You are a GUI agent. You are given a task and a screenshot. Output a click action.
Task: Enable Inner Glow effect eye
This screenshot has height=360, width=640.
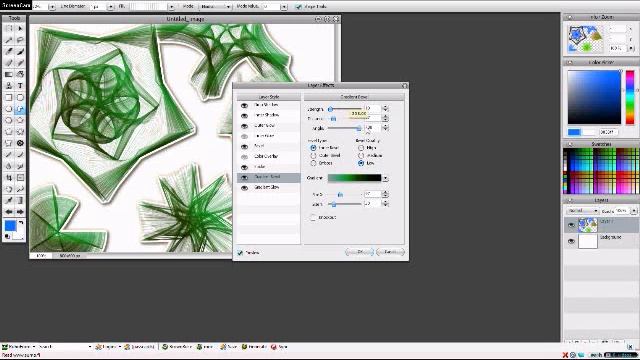[244, 136]
